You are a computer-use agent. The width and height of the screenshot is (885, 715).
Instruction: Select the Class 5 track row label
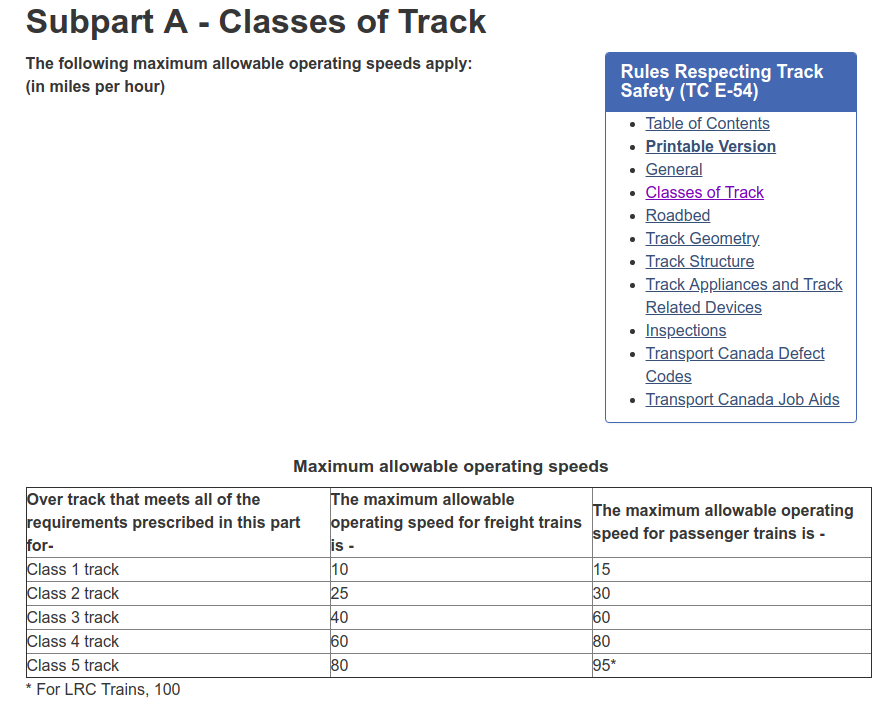[x=73, y=666]
